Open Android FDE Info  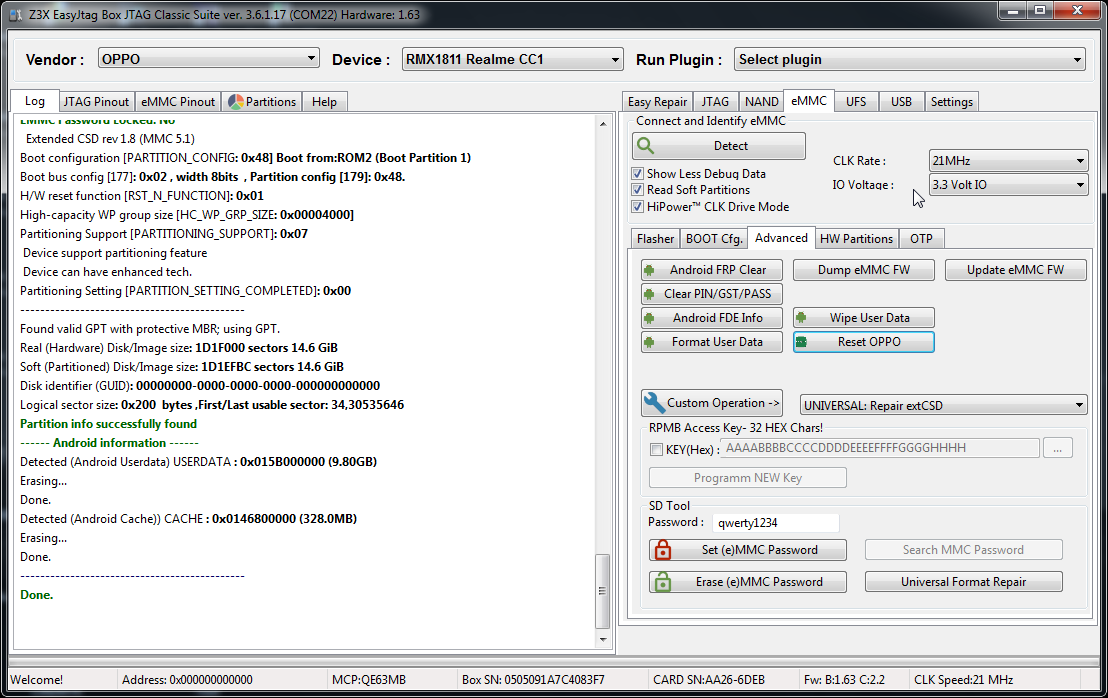(711, 318)
